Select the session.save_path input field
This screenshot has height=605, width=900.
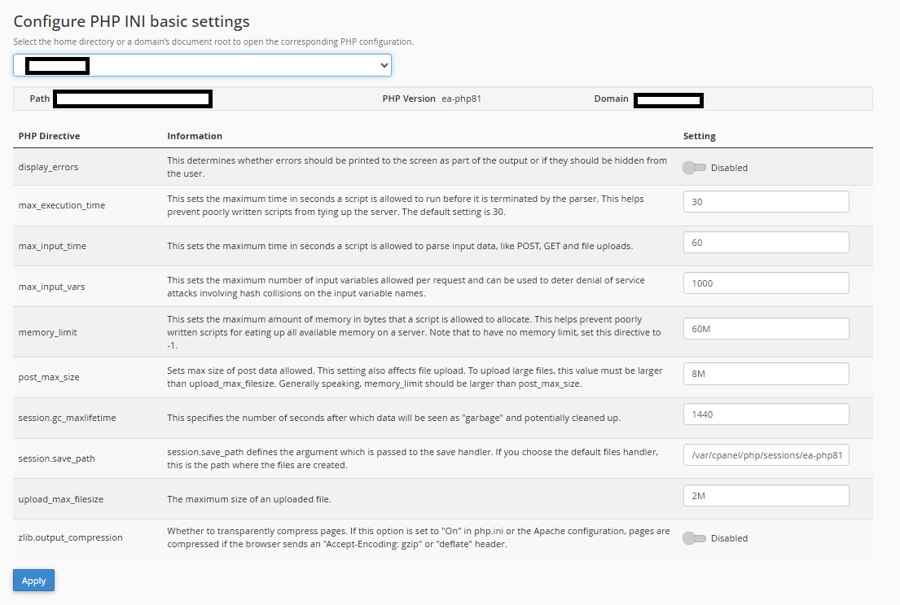coord(766,455)
